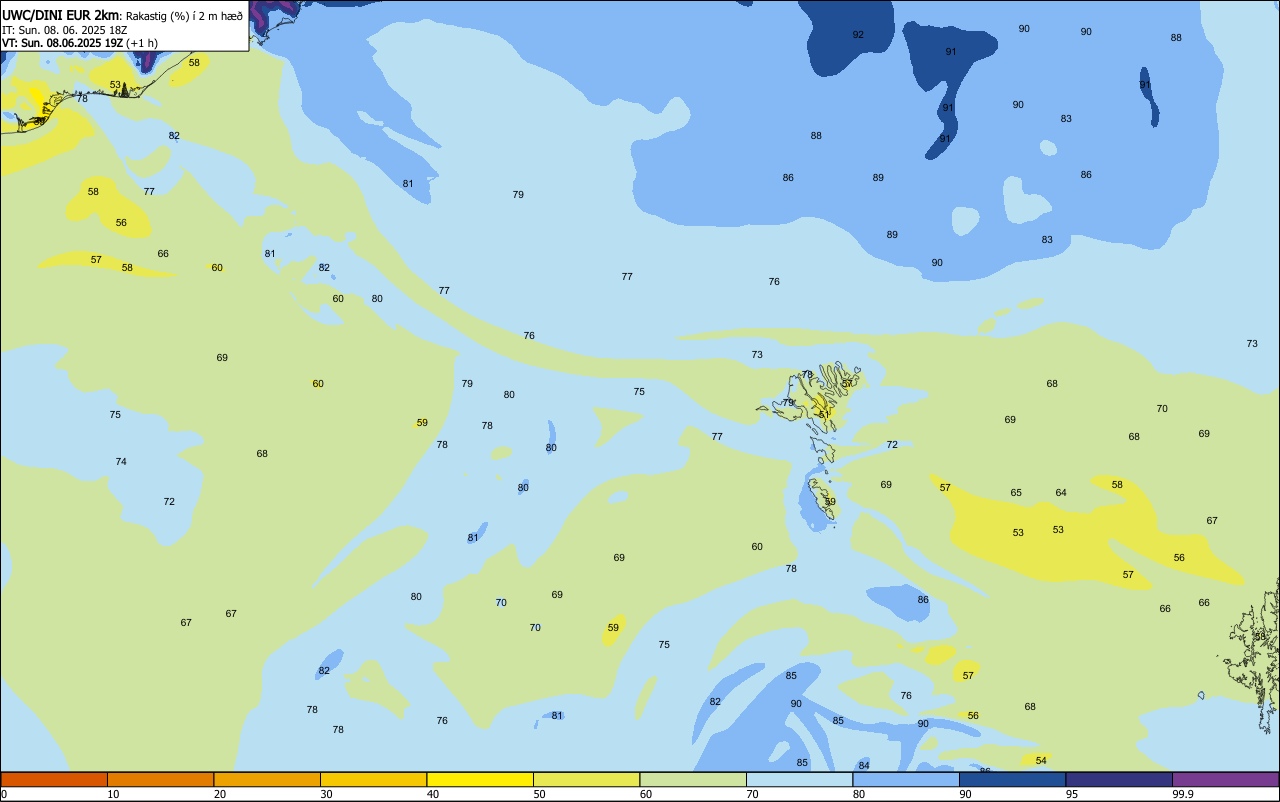The height and width of the screenshot is (802, 1280).
Task: Click the medium blue 80–90 legend swatch
Action: tap(906, 779)
